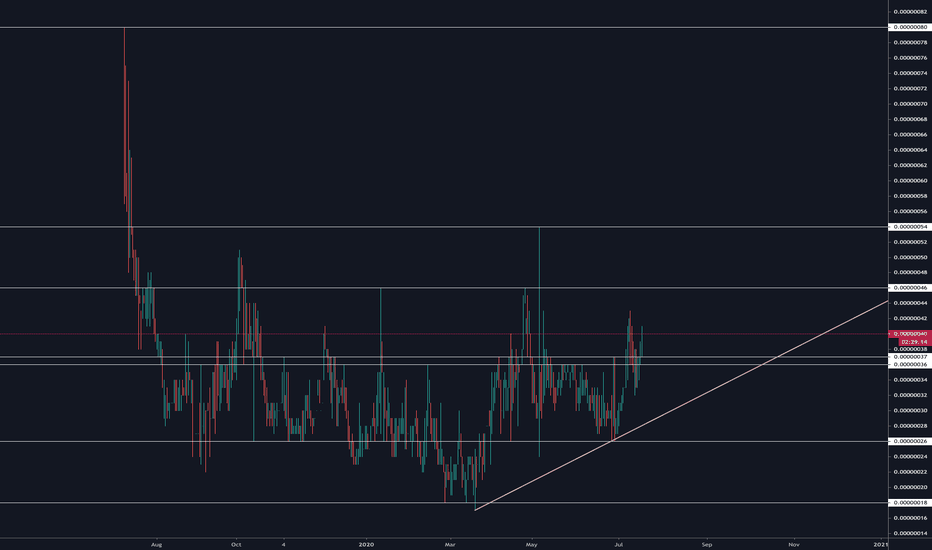The image size is (932, 550).
Task: Click the 0.00000082 price axis value
Action: [911, 12]
